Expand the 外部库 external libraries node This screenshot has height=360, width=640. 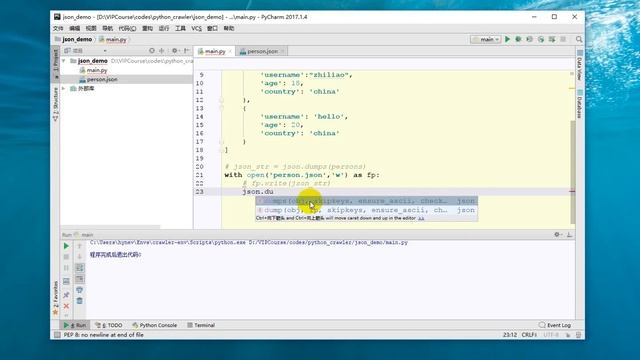[x=64, y=88]
